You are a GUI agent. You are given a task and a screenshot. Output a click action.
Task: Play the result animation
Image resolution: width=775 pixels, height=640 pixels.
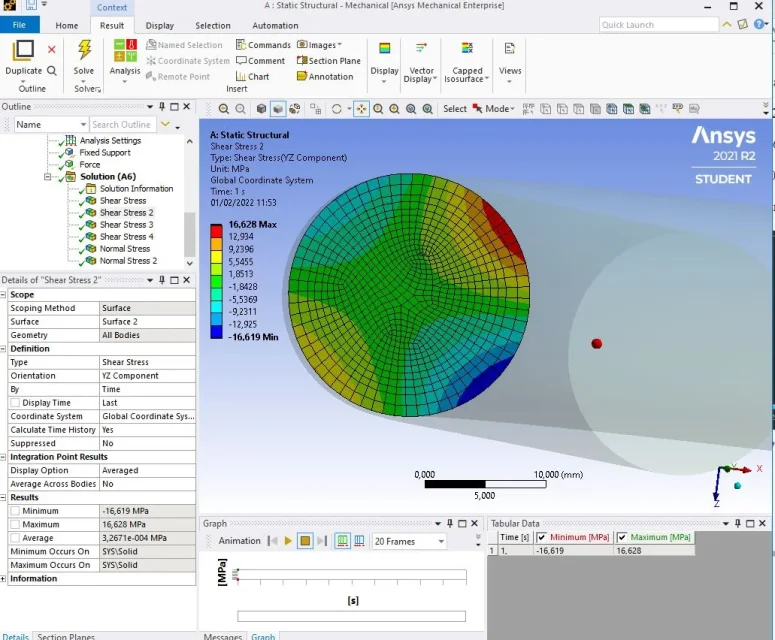pyautogui.click(x=288, y=541)
